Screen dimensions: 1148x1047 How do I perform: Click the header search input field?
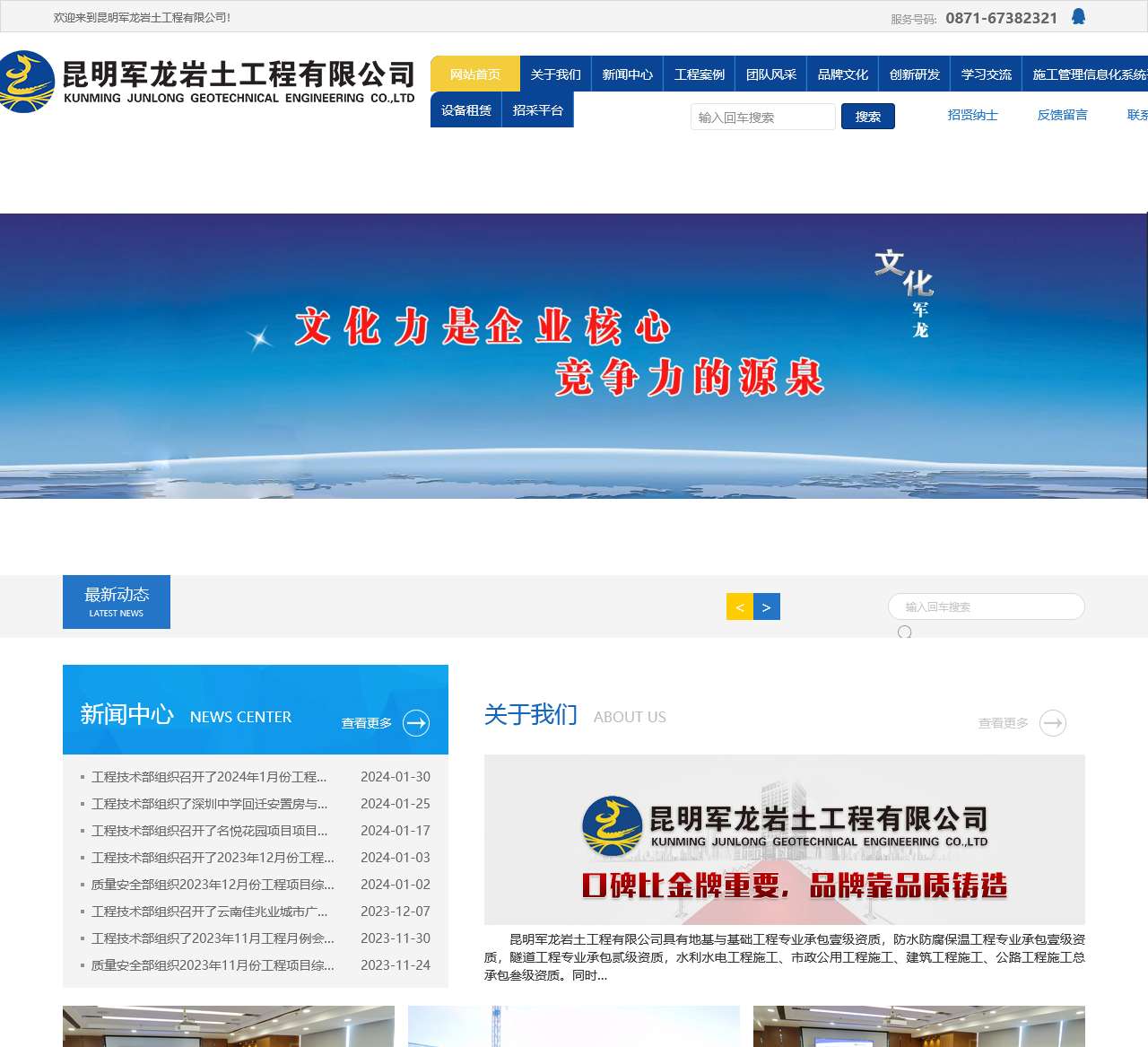[x=763, y=117]
